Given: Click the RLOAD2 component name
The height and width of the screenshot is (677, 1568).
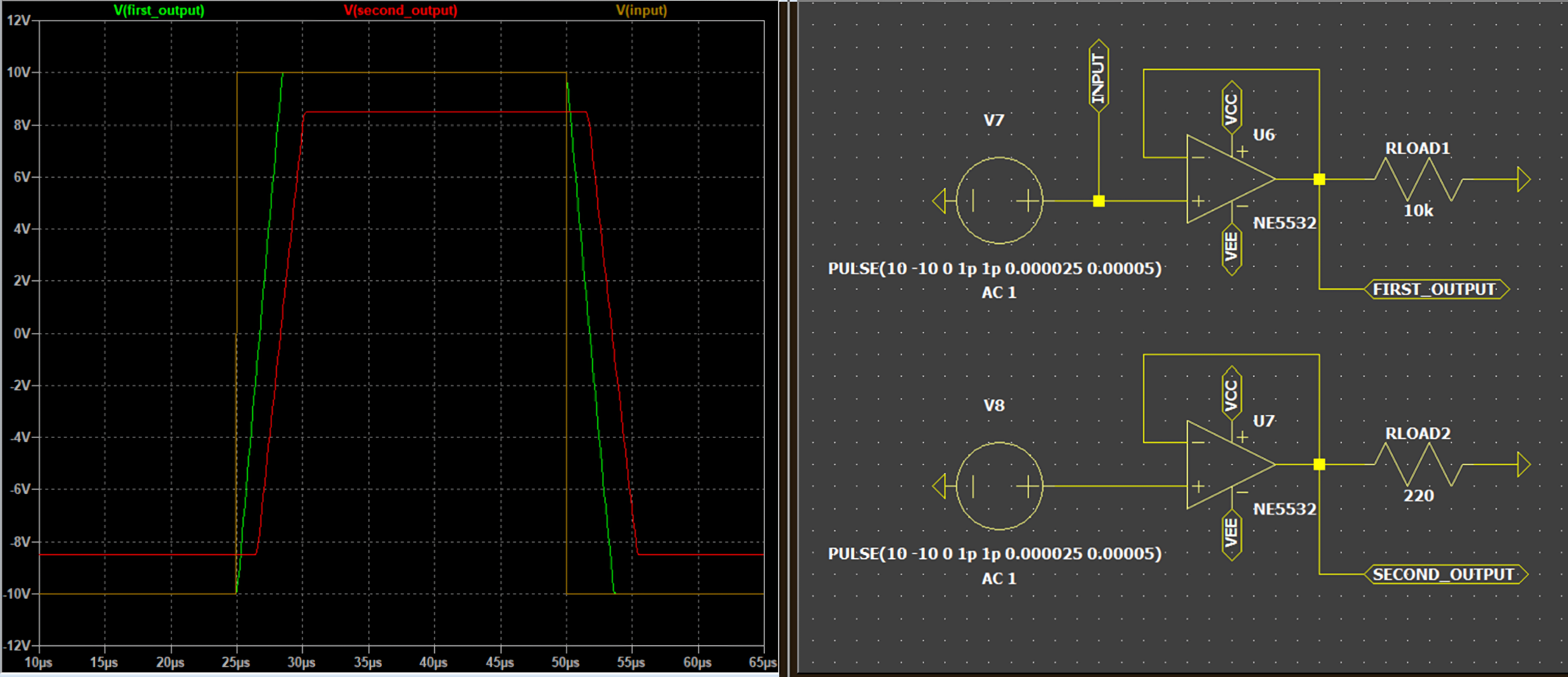Looking at the screenshot, I should tap(1418, 434).
